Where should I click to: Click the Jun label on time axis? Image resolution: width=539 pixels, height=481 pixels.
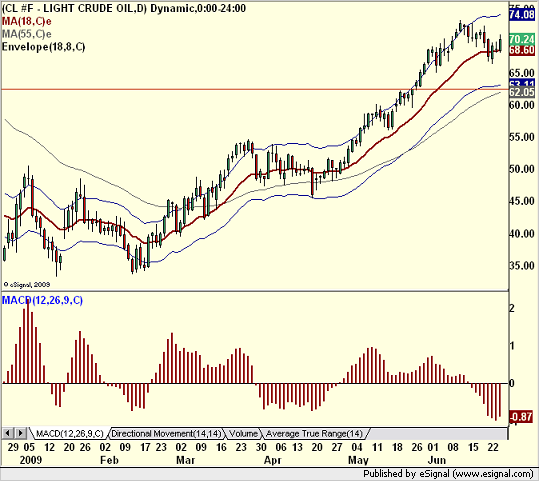click(x=437, y=460)
